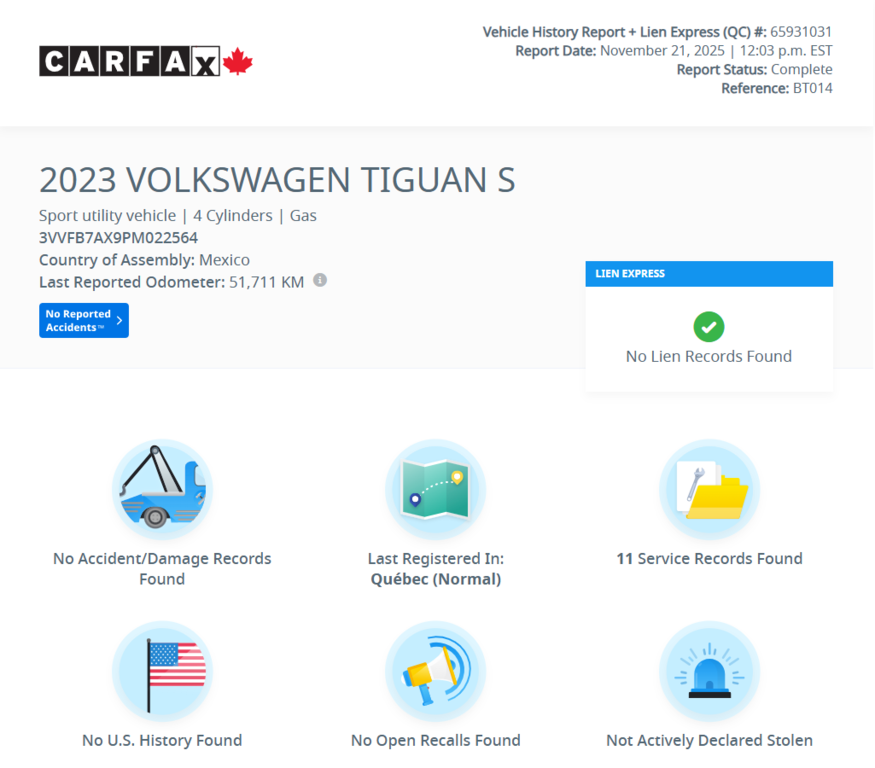The width and height of the screenshot is (875, 768).
Task: Select the vehicle VIN 3VVFB7AX9PM022564
Action: tap(119, 238)
